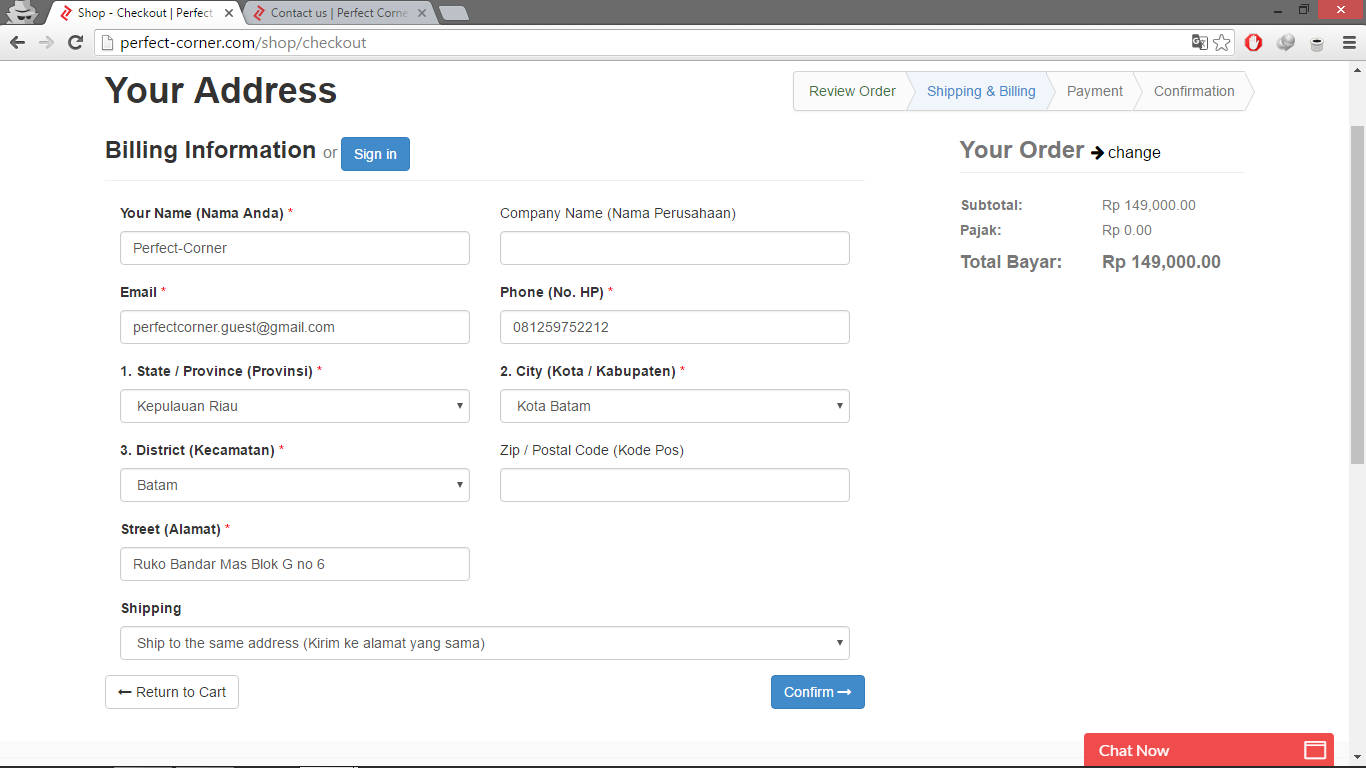
Task: Switch to the Contact us browser tab
Action: click(x=335, y=13)
